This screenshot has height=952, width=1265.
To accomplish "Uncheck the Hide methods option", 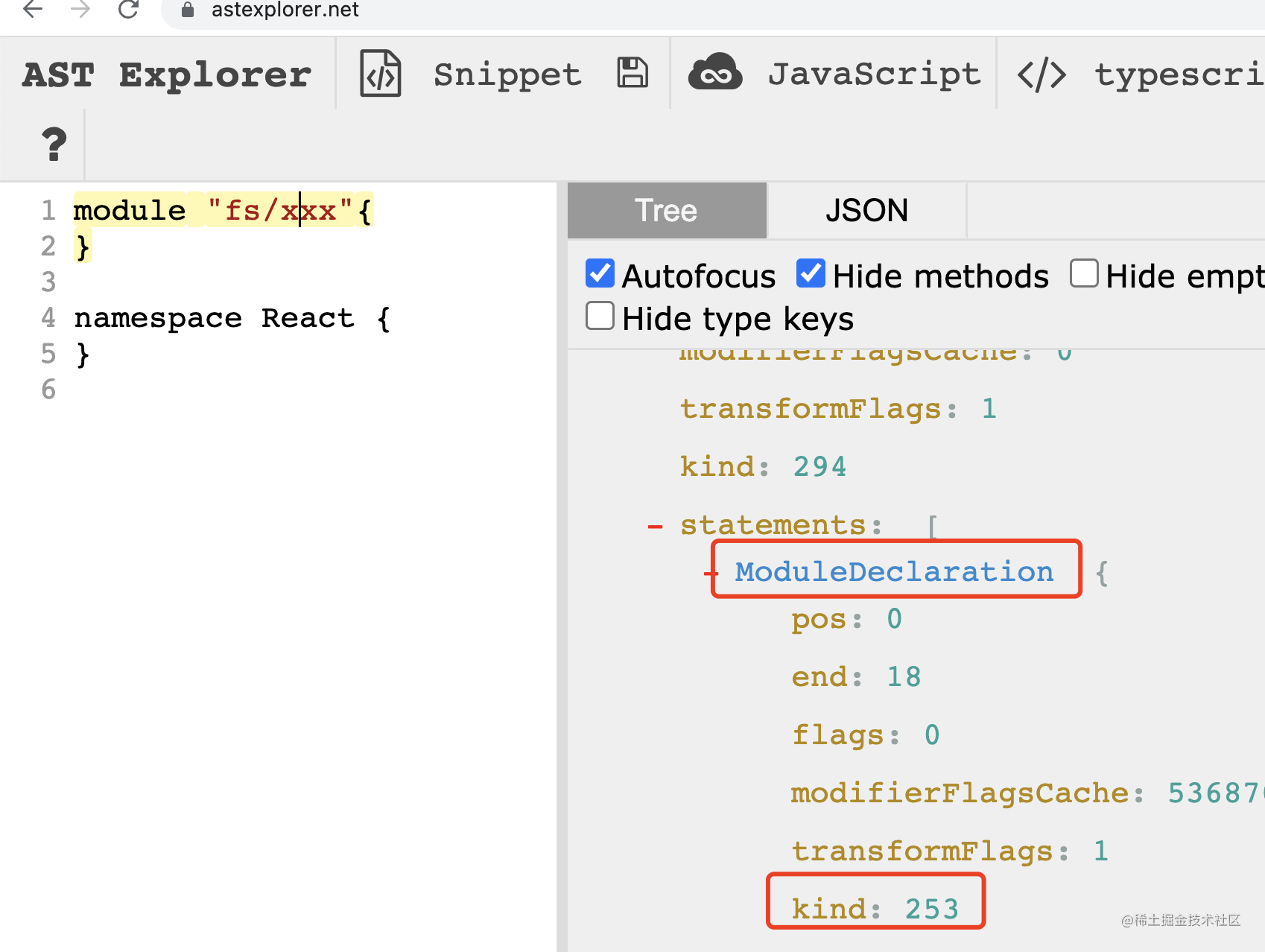I will pos(811,273).
